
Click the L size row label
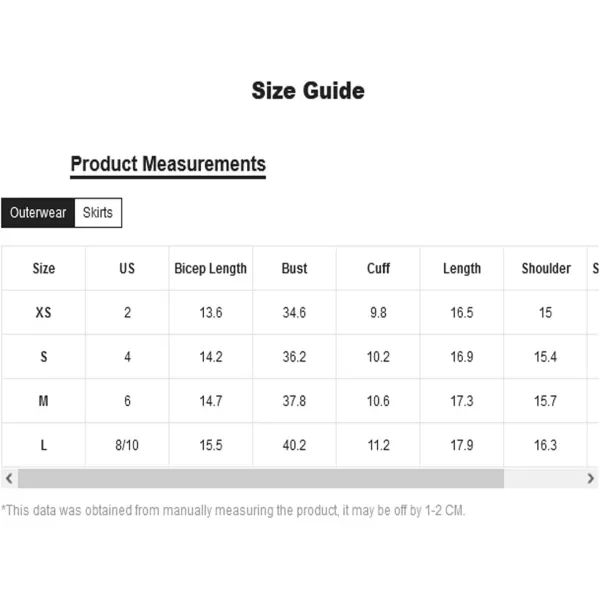click(44, 445)
